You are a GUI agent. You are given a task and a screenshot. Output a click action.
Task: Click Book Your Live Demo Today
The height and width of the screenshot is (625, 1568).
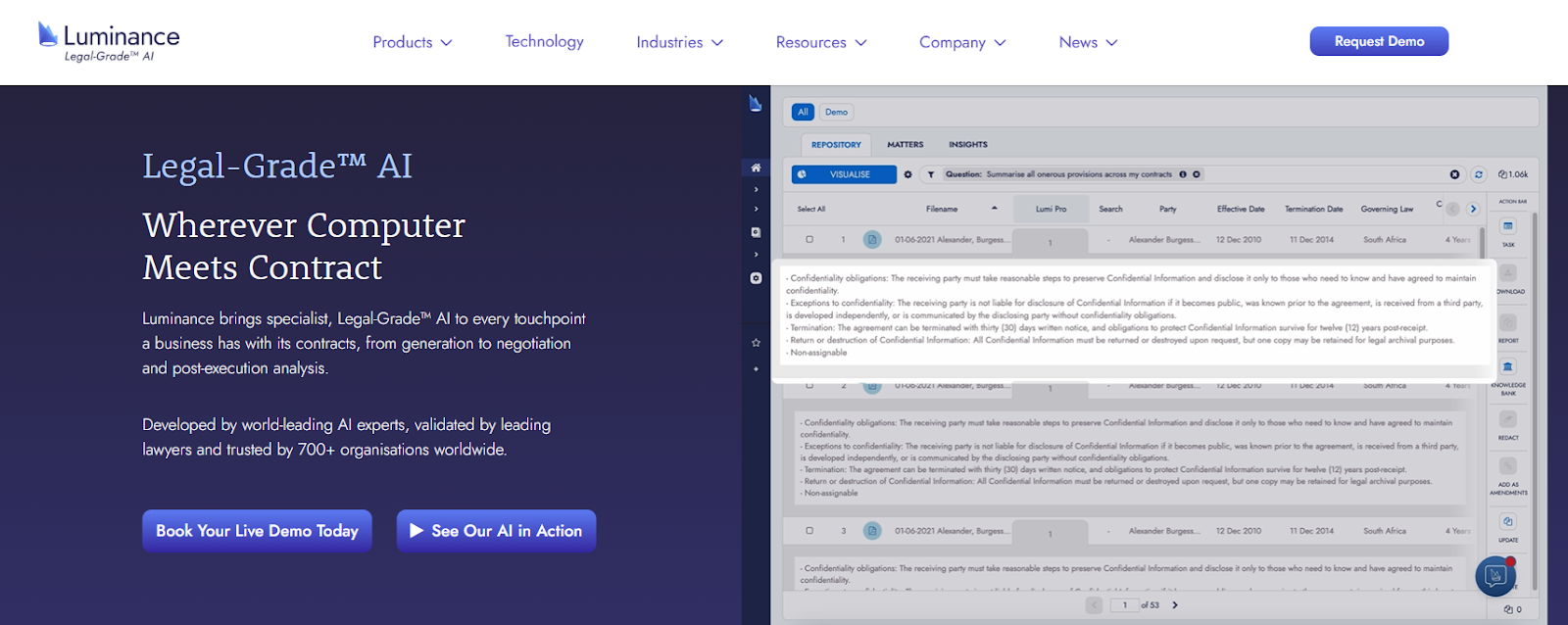click(x=257, y=531)
